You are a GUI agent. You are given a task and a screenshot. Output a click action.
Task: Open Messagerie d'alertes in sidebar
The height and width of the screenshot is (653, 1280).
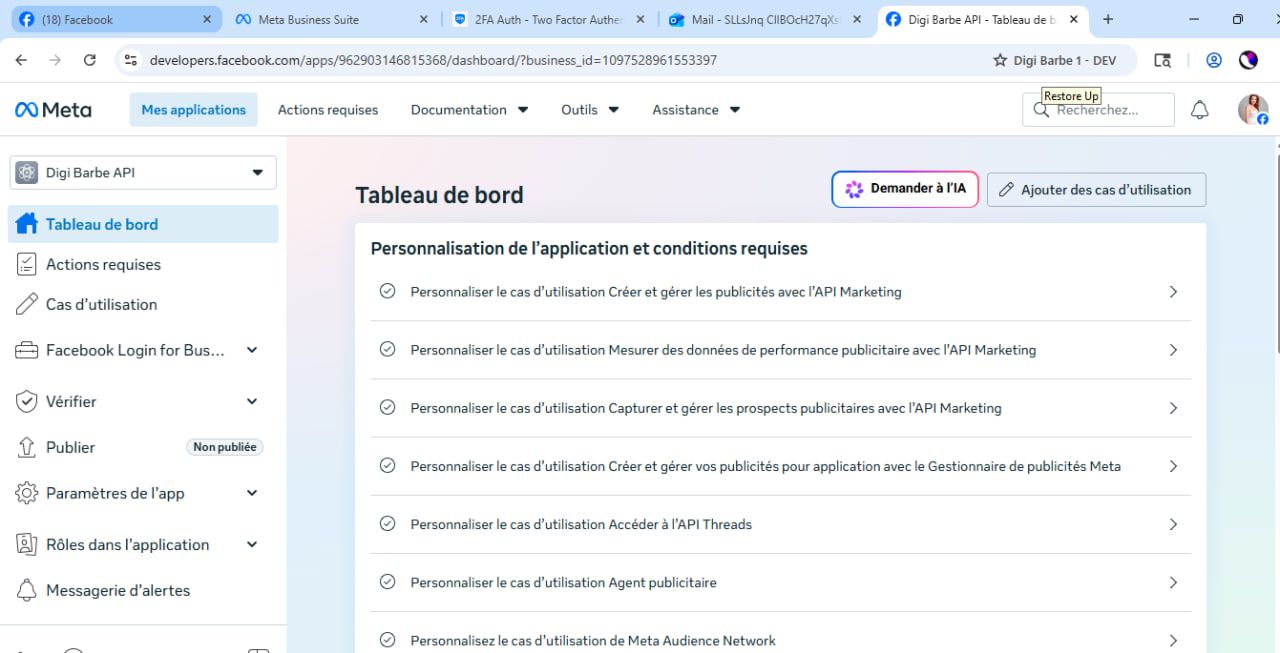(x=143, y=590)
